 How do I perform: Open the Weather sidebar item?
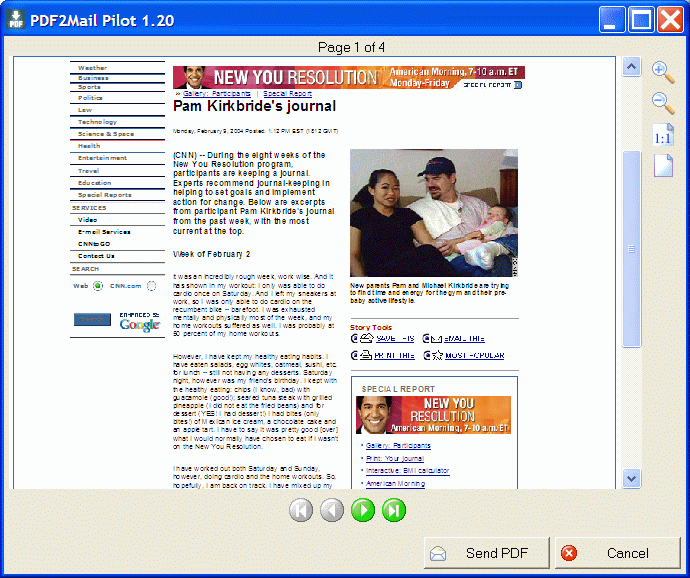click(x=92, y=68)
